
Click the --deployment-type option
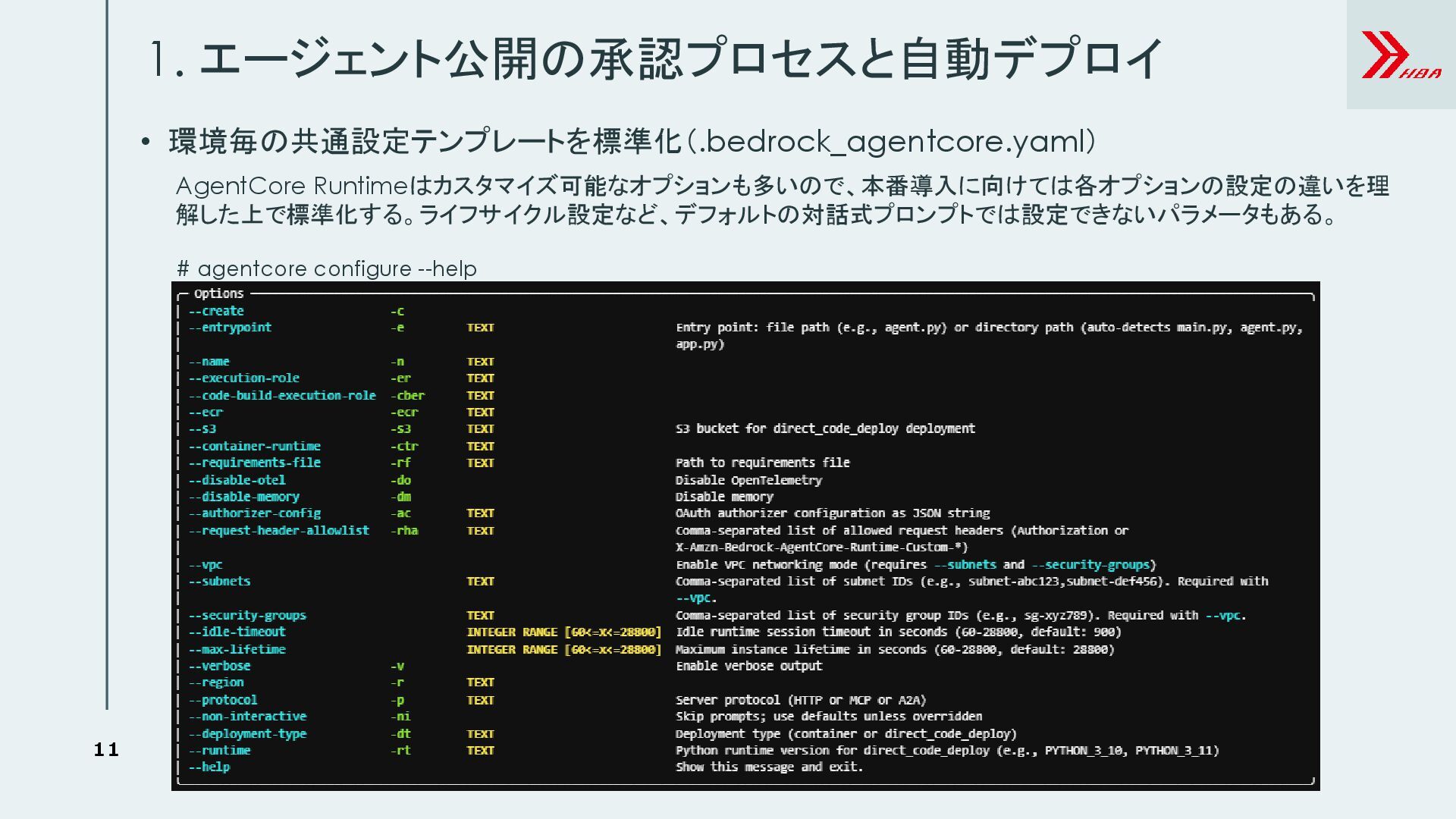point(247,733)
